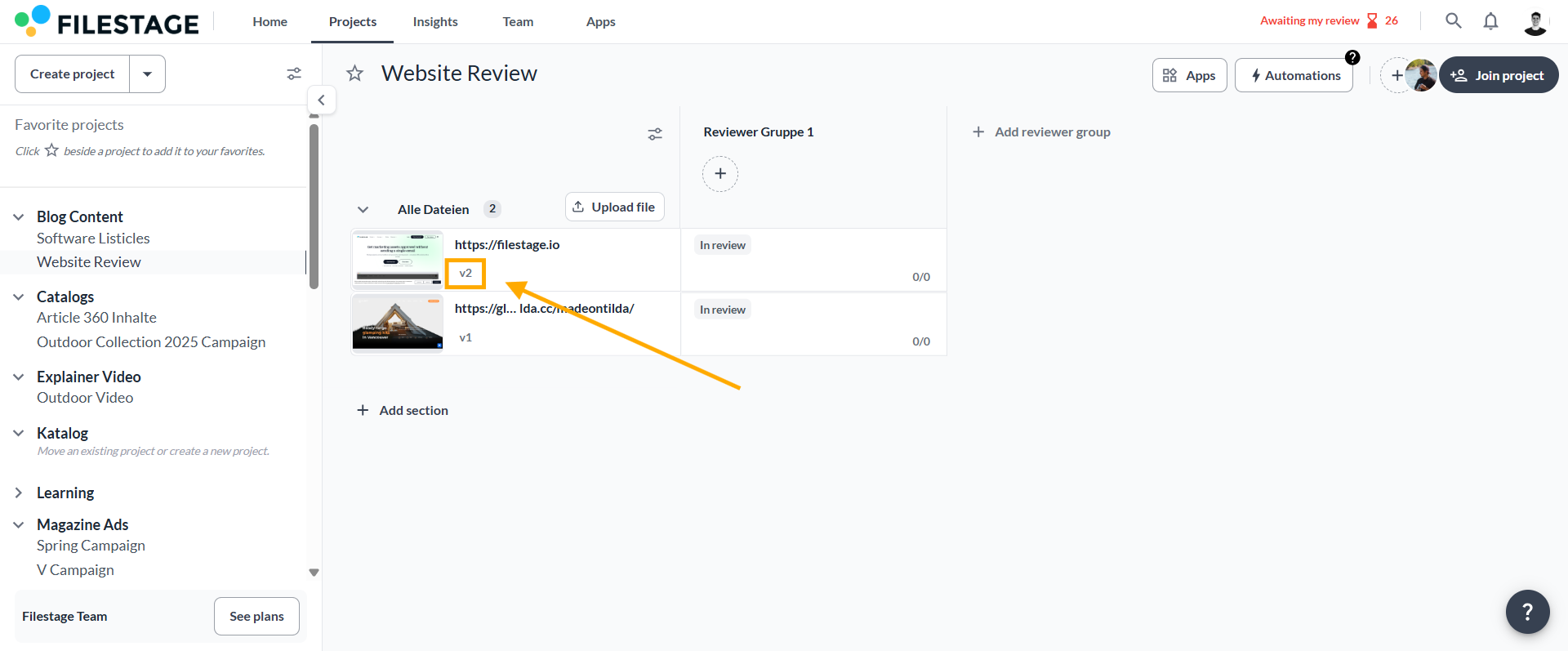Open the search magnifier icon

point(1453,21)
